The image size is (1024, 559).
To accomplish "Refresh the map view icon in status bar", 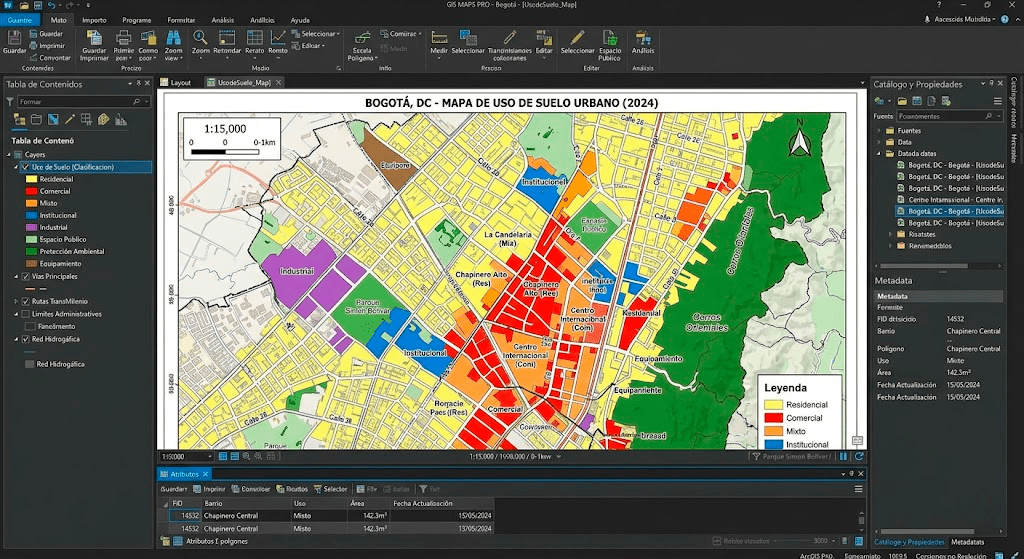I will click(x=859, y=456).
